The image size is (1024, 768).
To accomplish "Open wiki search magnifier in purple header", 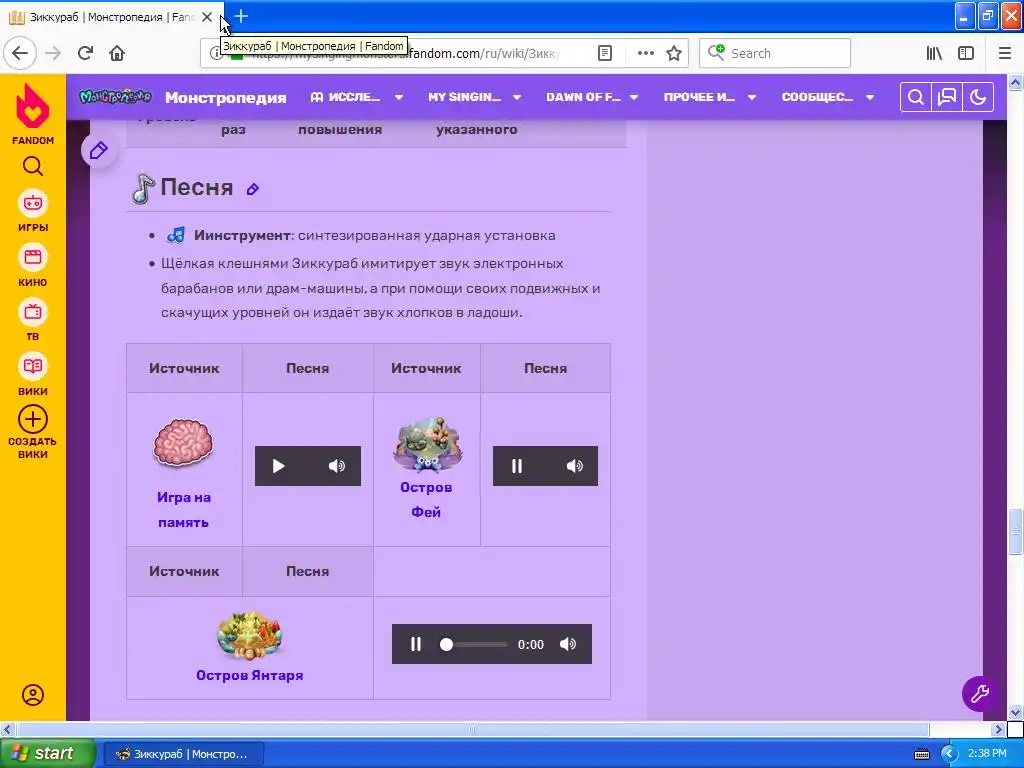I will 916,97.
